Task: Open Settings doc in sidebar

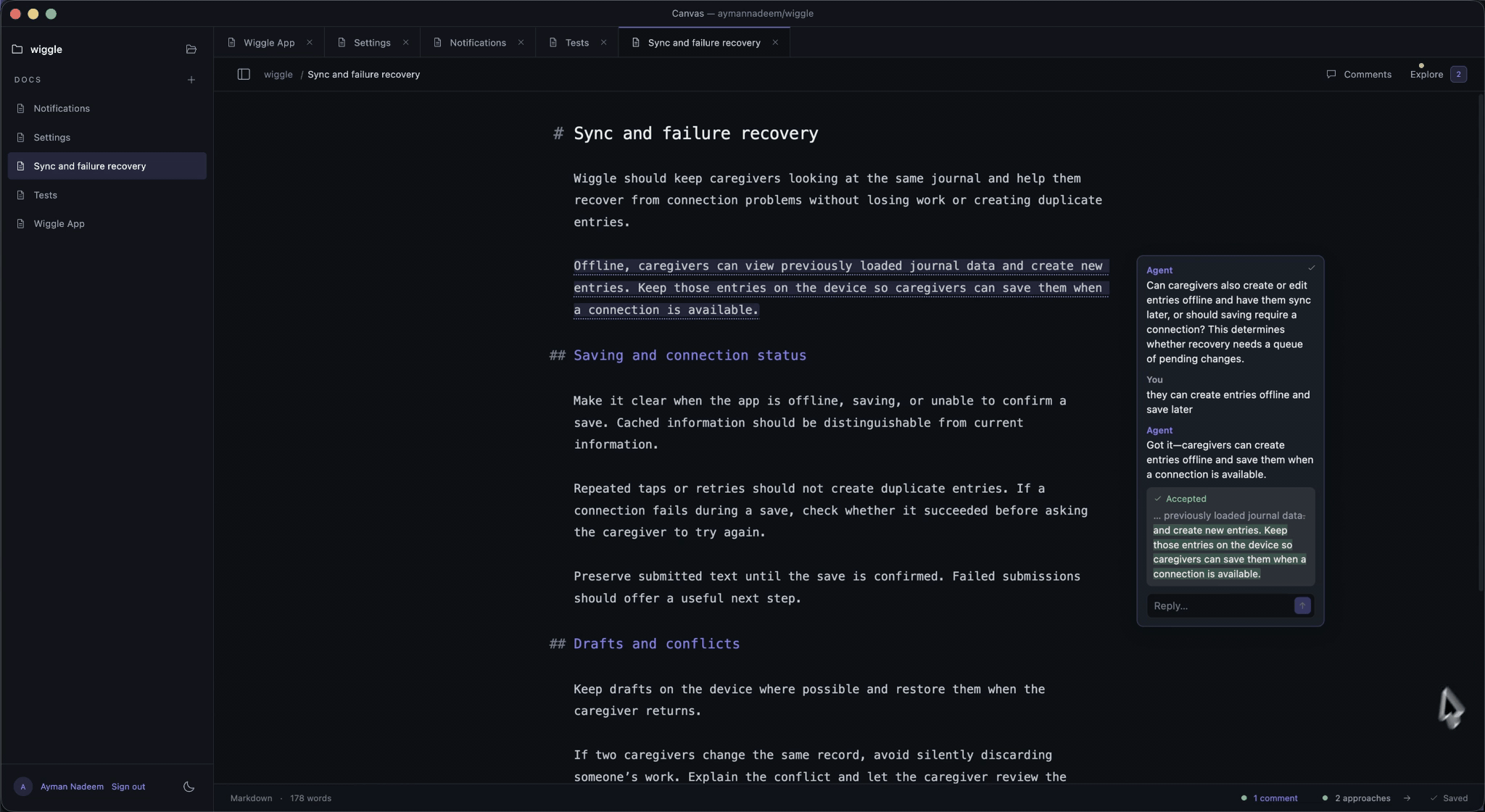Action: coord(107,137)
